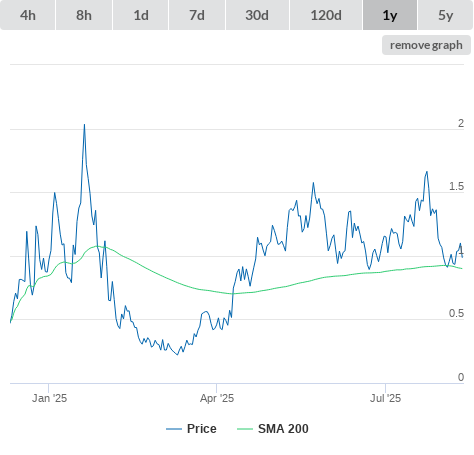Click the green SMA 200 legend line marker

(x=245, y=429)
